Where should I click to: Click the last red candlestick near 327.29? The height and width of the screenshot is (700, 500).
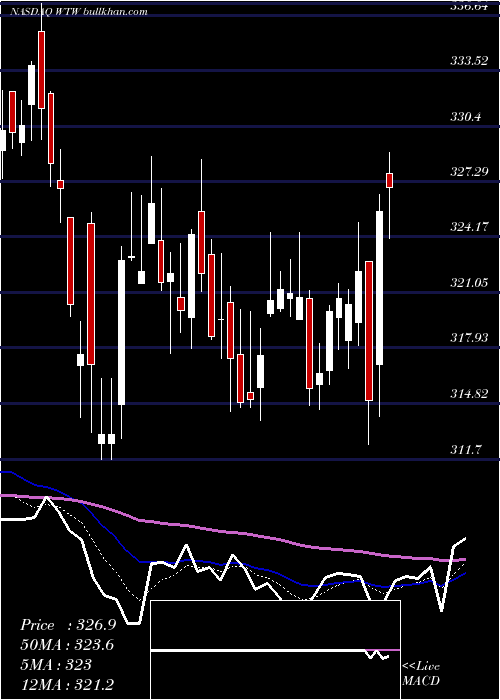390,180
